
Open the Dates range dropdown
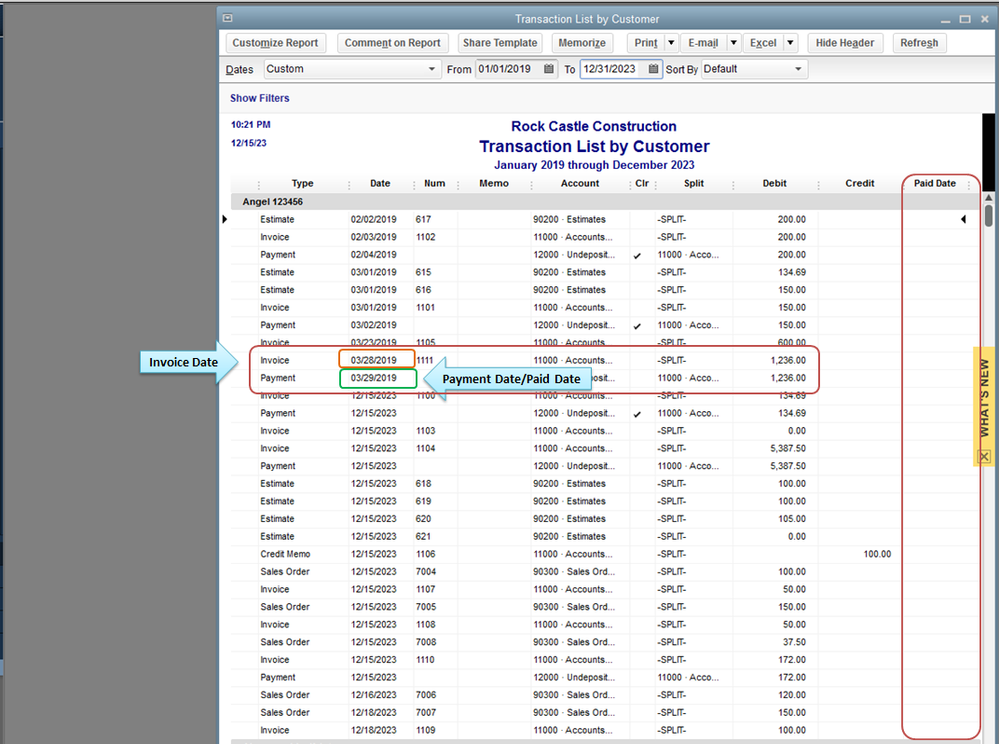(x=352, y=69)
